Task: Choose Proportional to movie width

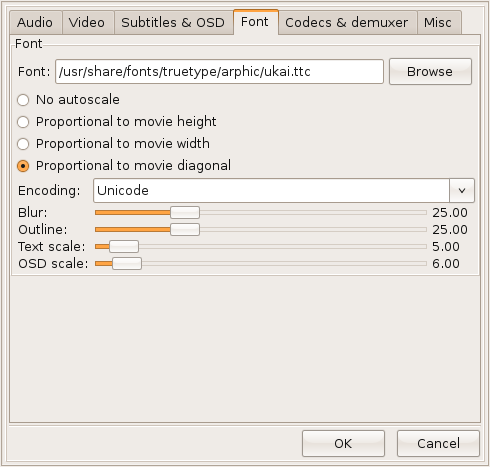Action: coord(23,144)
